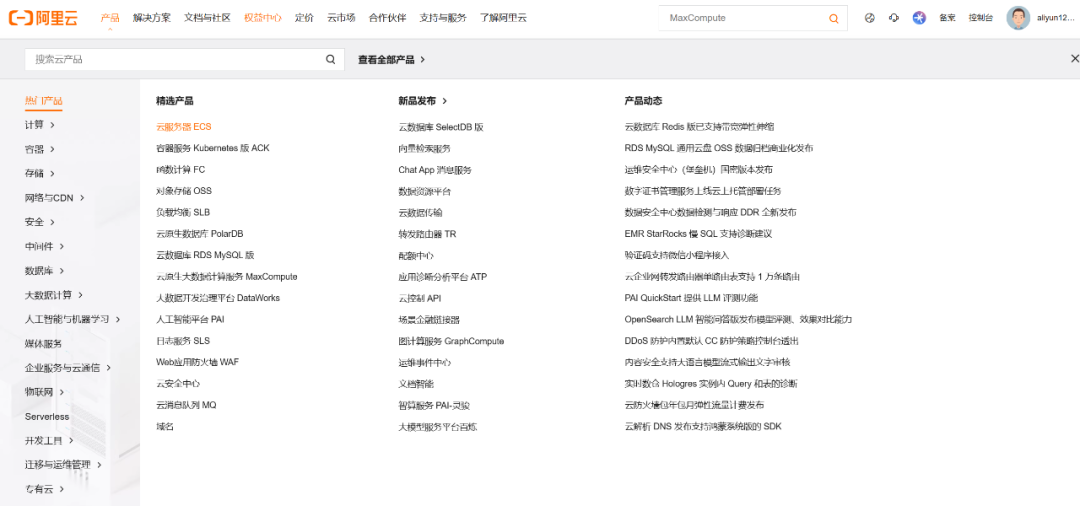Open Web应用防火墙 WAF
Image resolution: width=1080 pixels, height=506 pixels.
(198, 362)
